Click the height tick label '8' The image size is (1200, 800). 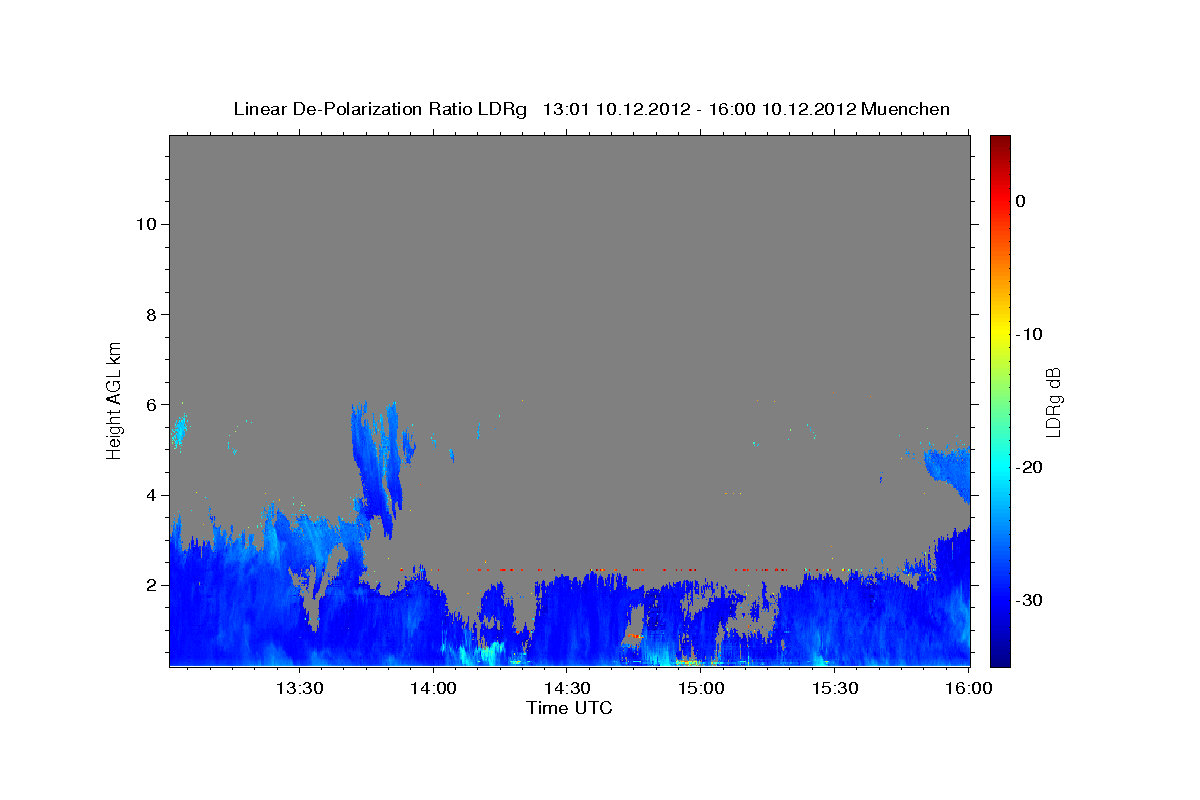click(x=151, y=315)
